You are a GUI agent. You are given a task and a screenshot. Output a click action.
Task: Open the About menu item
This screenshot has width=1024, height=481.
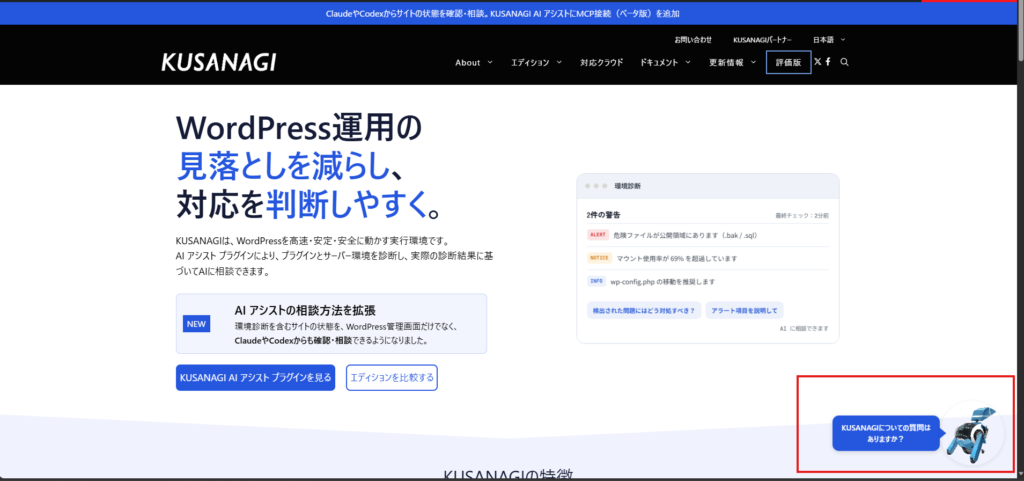(x=468, y=63)
